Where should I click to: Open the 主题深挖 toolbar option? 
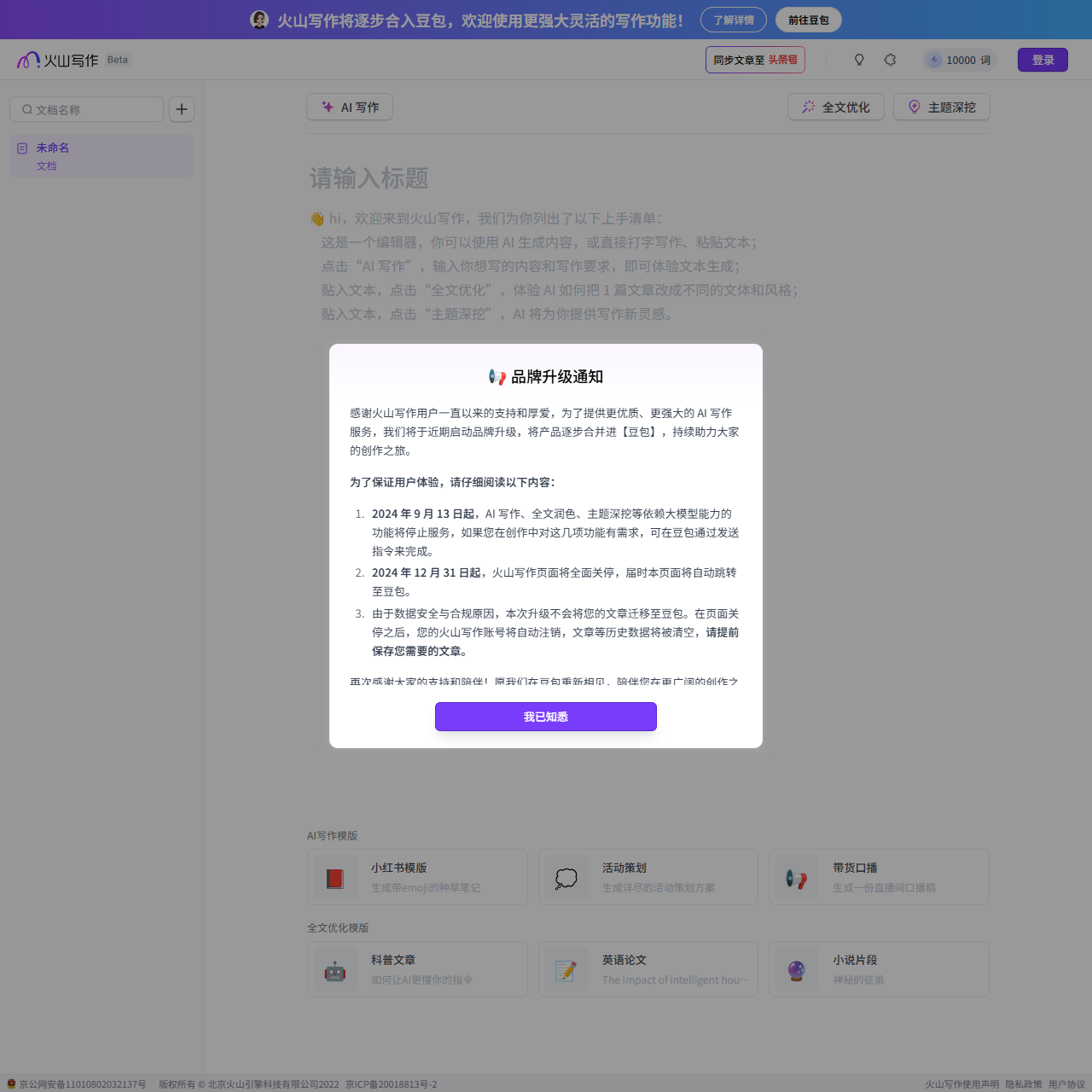coord(941,107)
